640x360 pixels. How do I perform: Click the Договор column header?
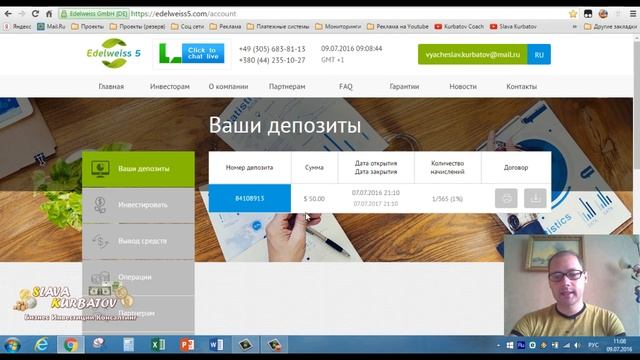516,167
